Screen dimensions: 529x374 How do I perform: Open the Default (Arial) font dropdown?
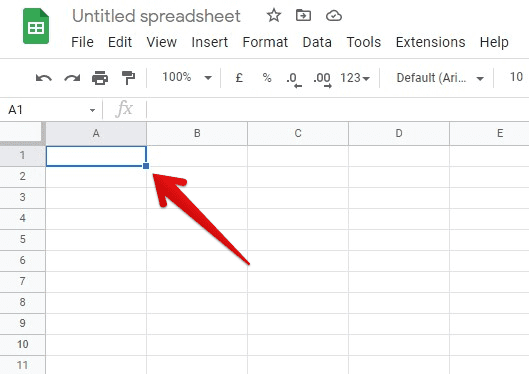[440, 78]
